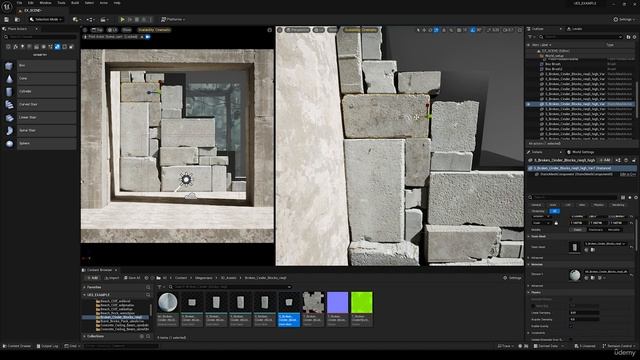Open the Help menu
Viewport: 640px width, 360px height.
(x=117, y=3)
